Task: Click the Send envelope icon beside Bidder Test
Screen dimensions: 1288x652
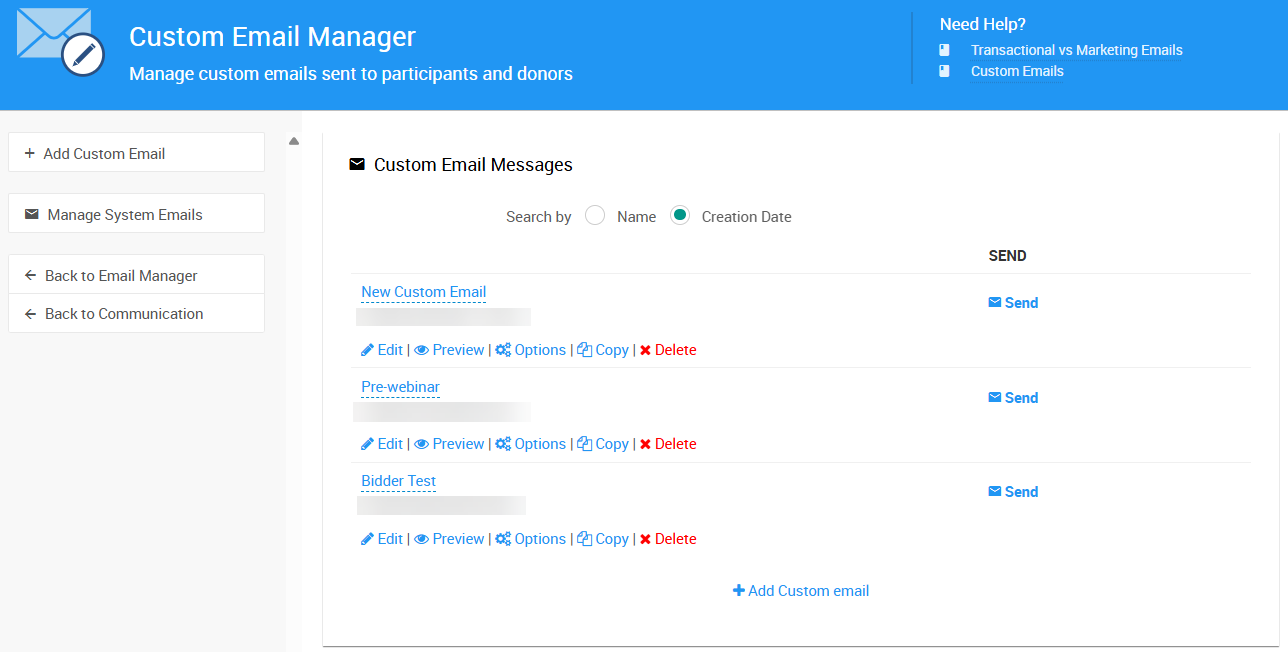Action: click(x=994, y=491)
